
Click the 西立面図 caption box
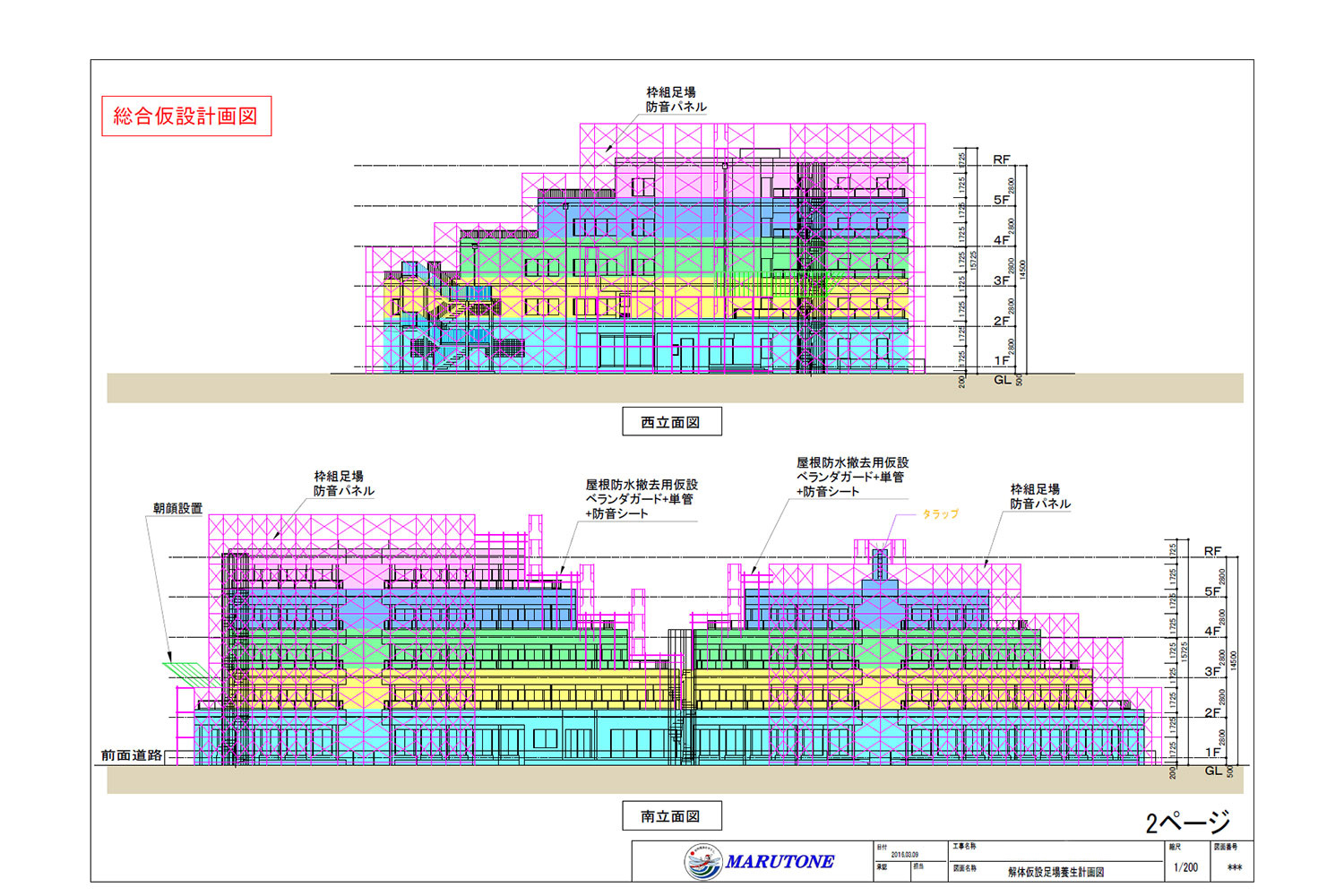coord(671,422)
